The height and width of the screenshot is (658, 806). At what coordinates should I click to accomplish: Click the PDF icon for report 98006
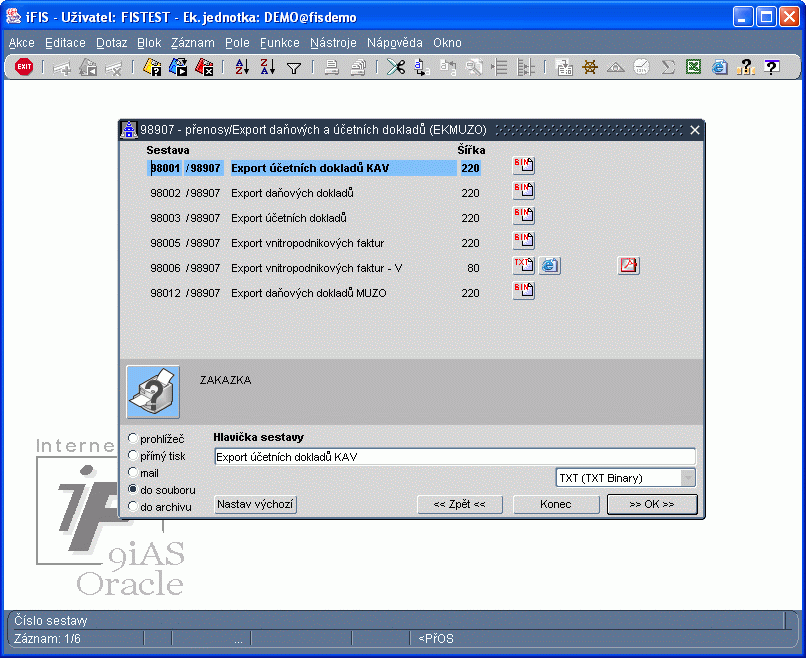[628, 265]
